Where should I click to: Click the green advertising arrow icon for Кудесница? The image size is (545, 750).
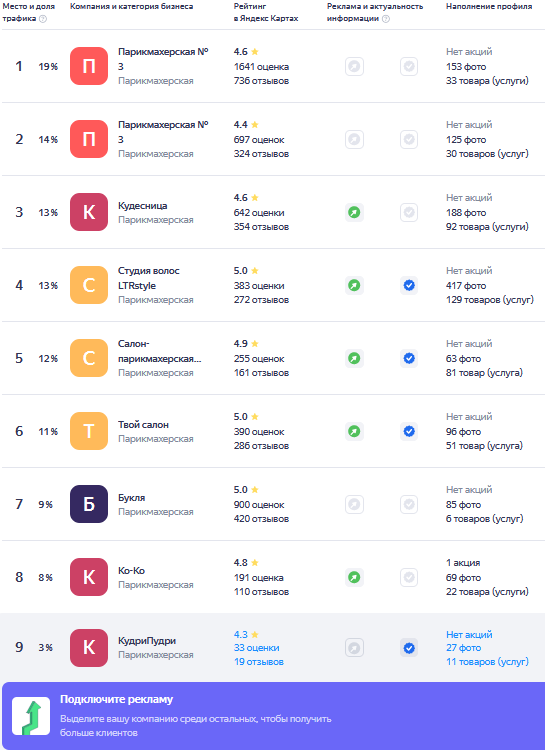tap(354, 212)
